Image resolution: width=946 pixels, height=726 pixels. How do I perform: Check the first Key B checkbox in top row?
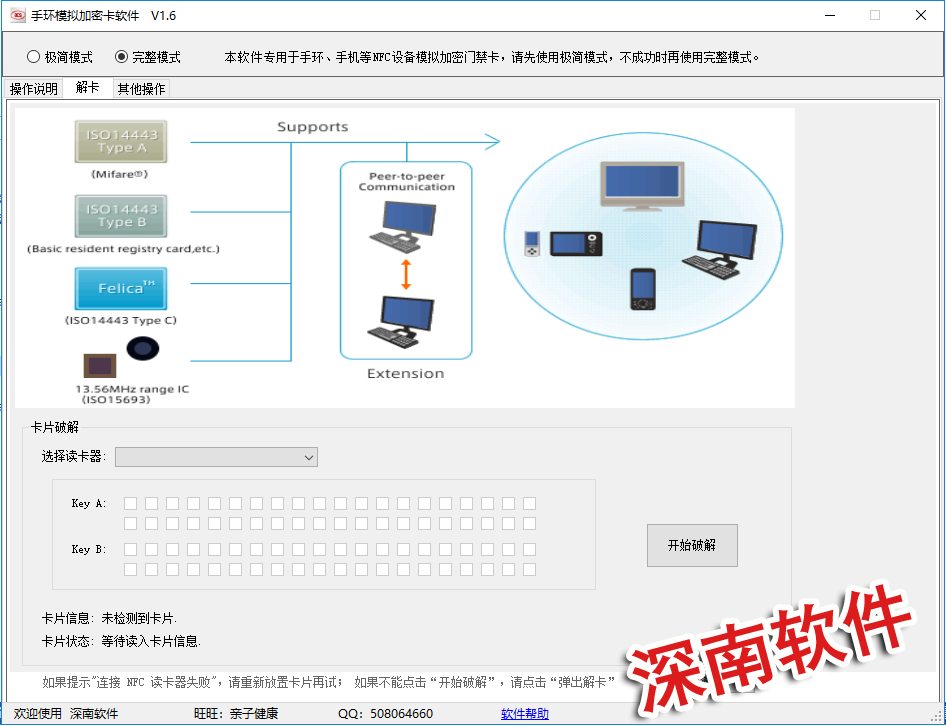tap(130, 549)
